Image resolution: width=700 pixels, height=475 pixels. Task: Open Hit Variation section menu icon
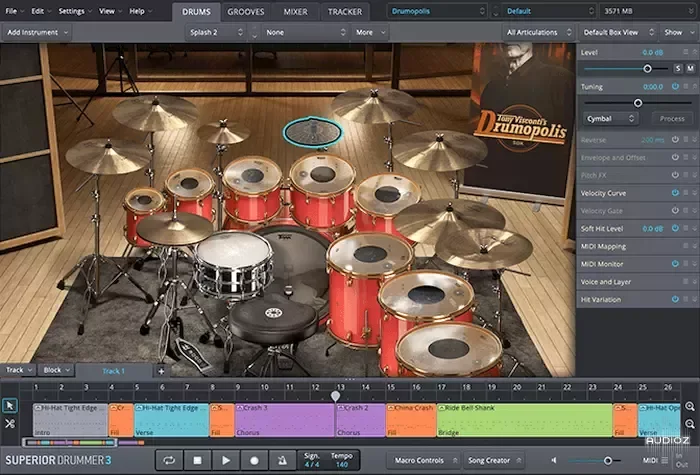pyautogui.click(x=686, y=299)
